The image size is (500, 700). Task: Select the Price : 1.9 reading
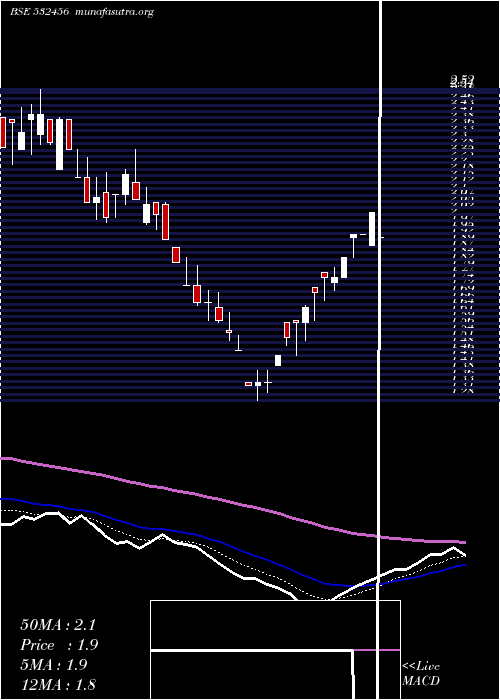pyautogui.click(x=59, y=645)
